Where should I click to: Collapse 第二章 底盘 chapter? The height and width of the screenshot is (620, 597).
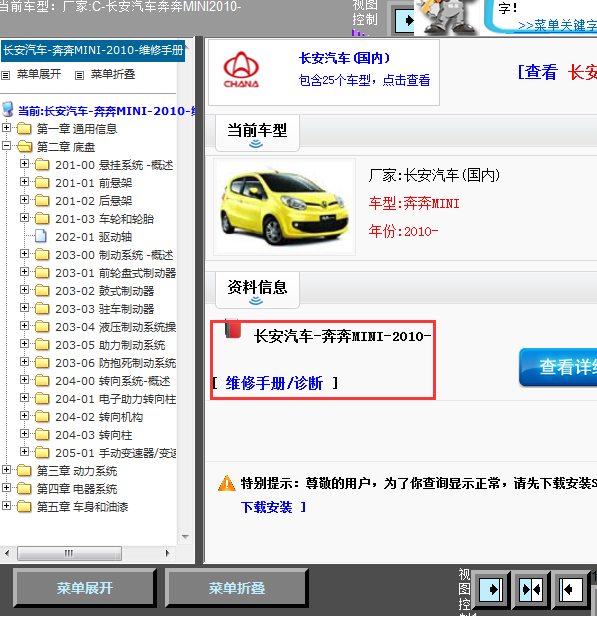coord(6,145)
